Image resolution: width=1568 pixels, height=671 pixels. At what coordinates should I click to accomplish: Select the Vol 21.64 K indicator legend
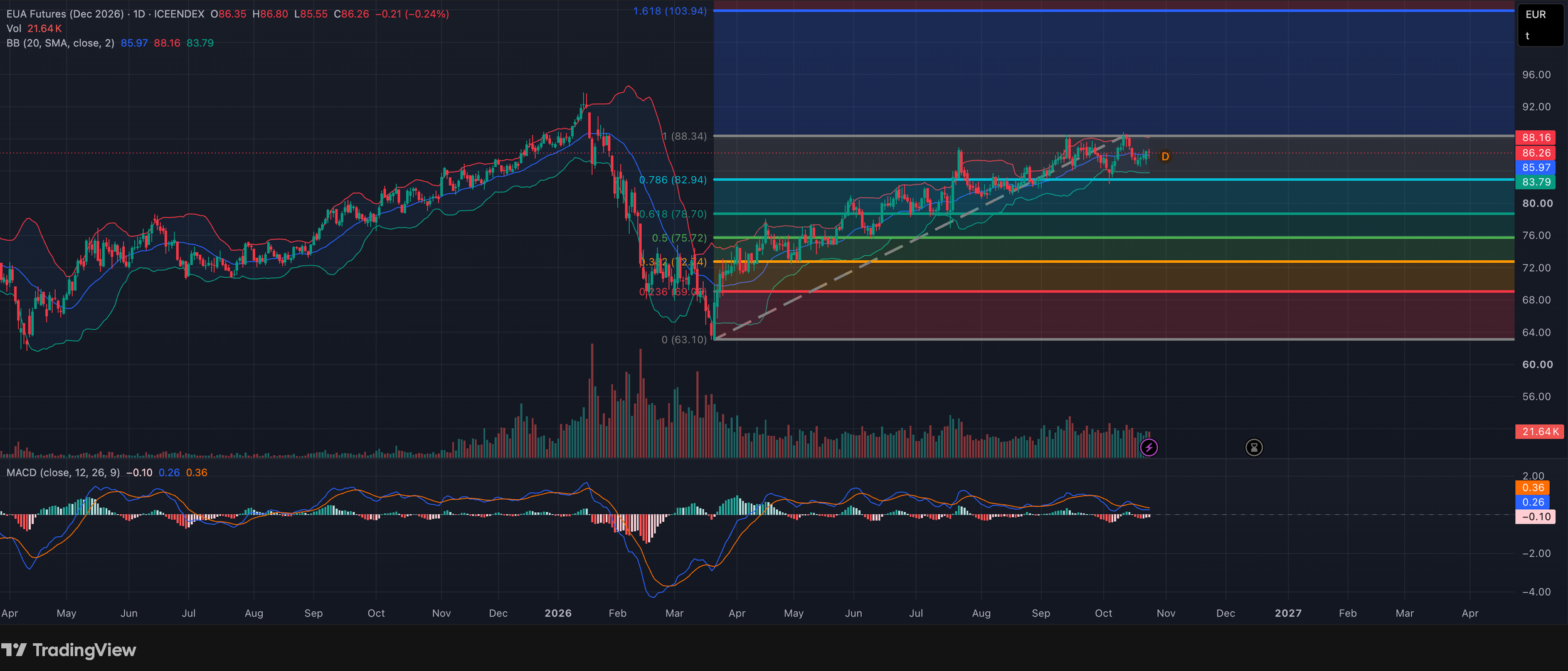pyautogui.click(x=34, y=28)
